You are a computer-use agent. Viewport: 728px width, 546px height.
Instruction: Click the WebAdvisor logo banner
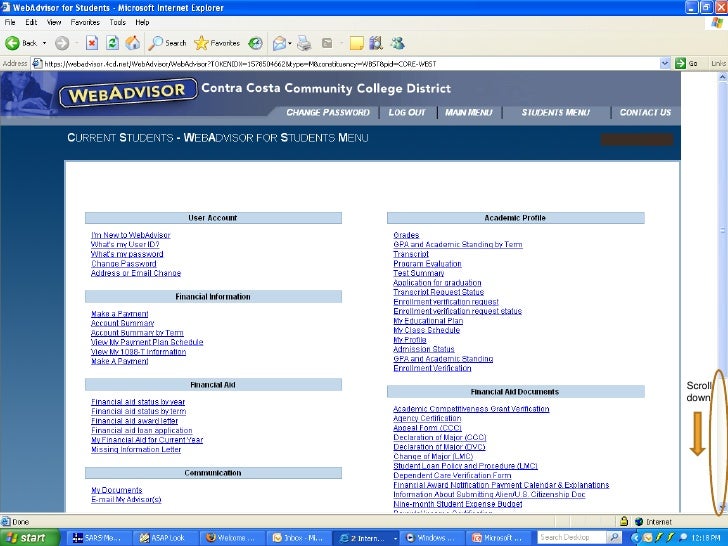(126, 94)
